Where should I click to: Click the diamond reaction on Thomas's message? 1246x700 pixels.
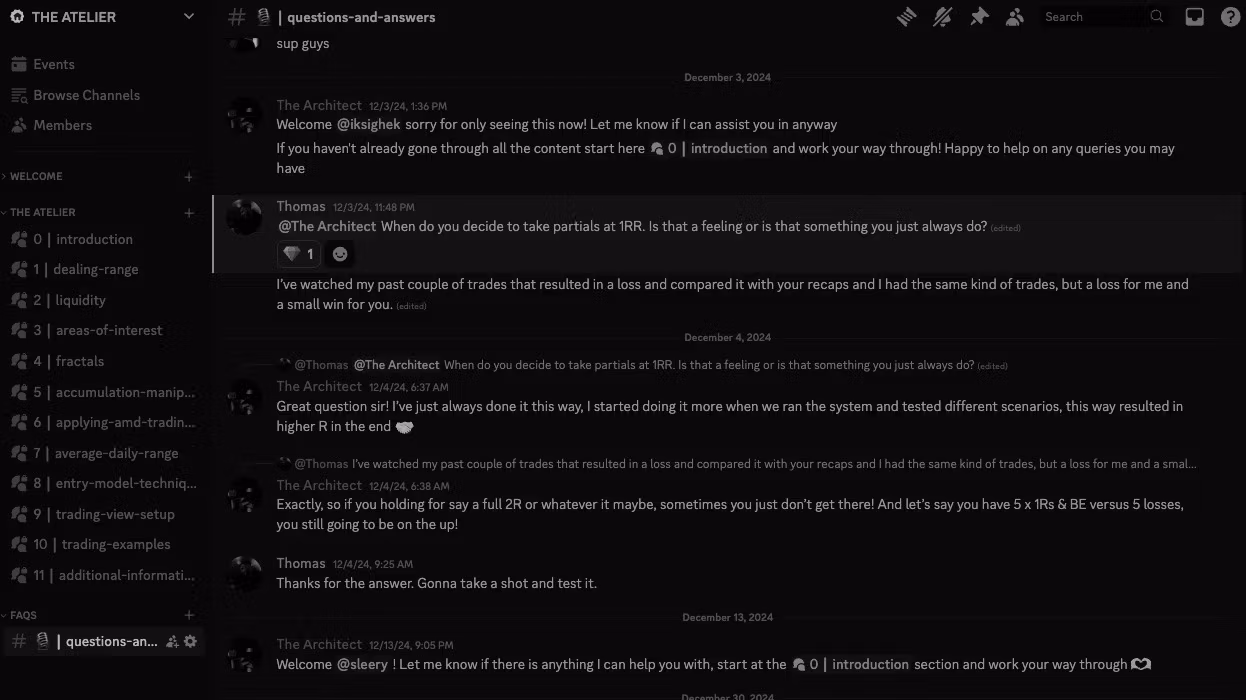tap(298, 254)
